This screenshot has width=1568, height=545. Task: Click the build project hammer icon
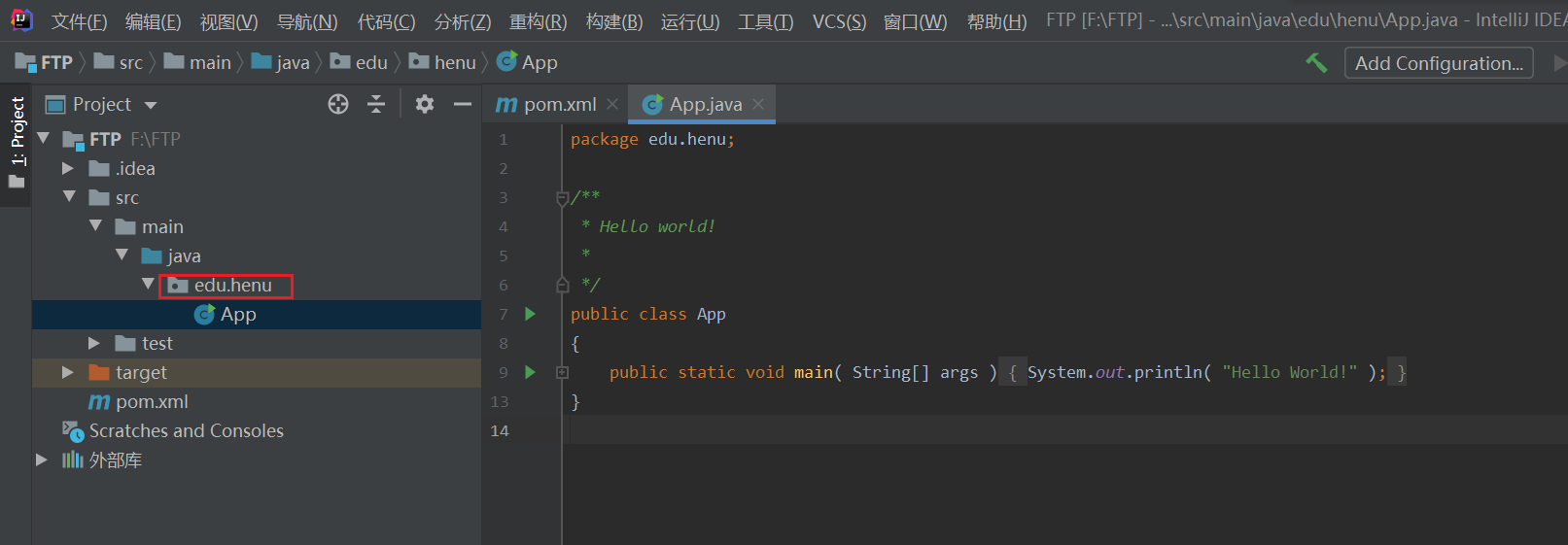(x=1316, y=63)
